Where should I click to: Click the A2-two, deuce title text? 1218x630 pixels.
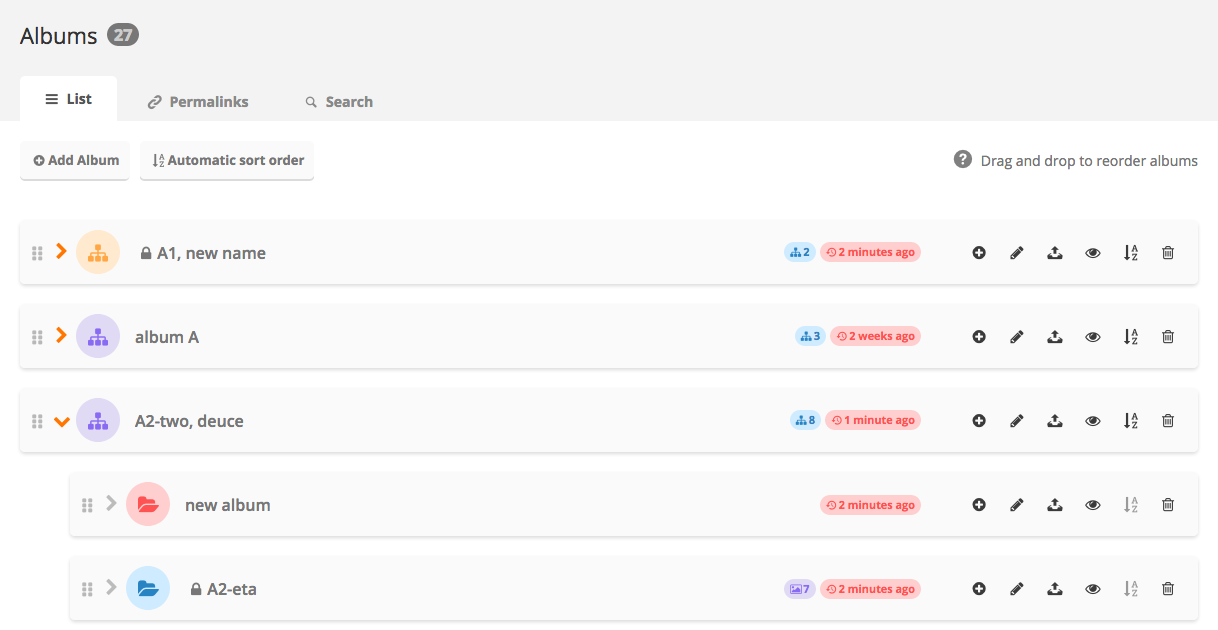[189, 421]
